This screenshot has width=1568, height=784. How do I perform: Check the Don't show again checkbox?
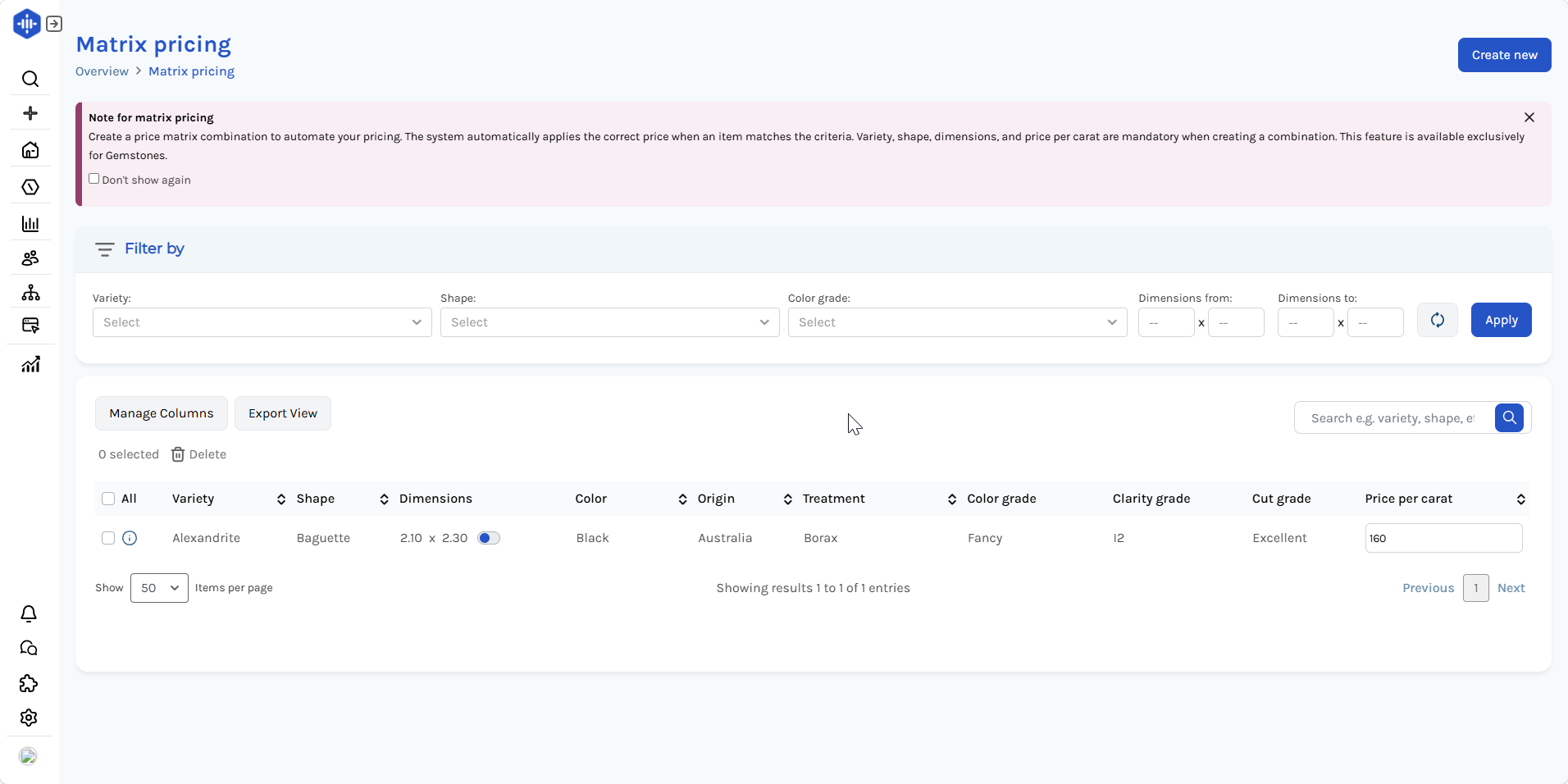(x=94, y=179)
